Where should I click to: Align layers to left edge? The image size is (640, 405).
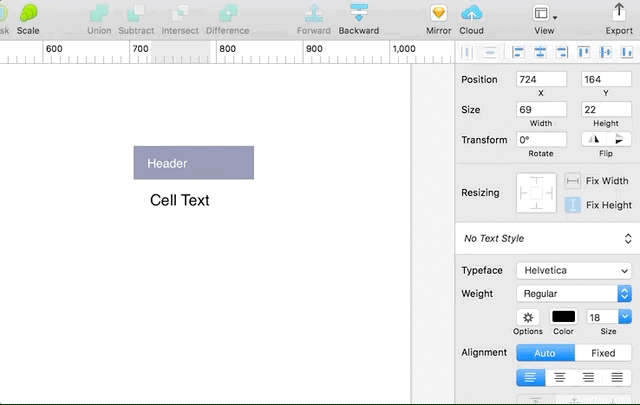tap(518, 52)
